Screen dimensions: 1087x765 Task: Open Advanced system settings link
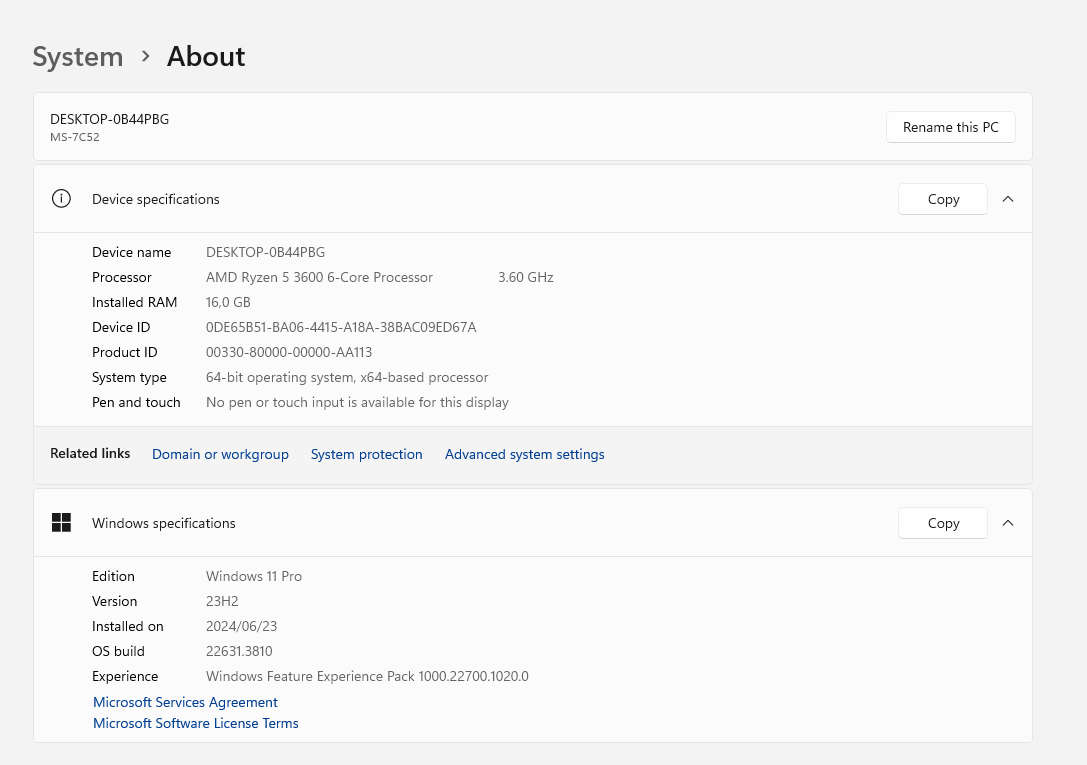tap(524, 454)
